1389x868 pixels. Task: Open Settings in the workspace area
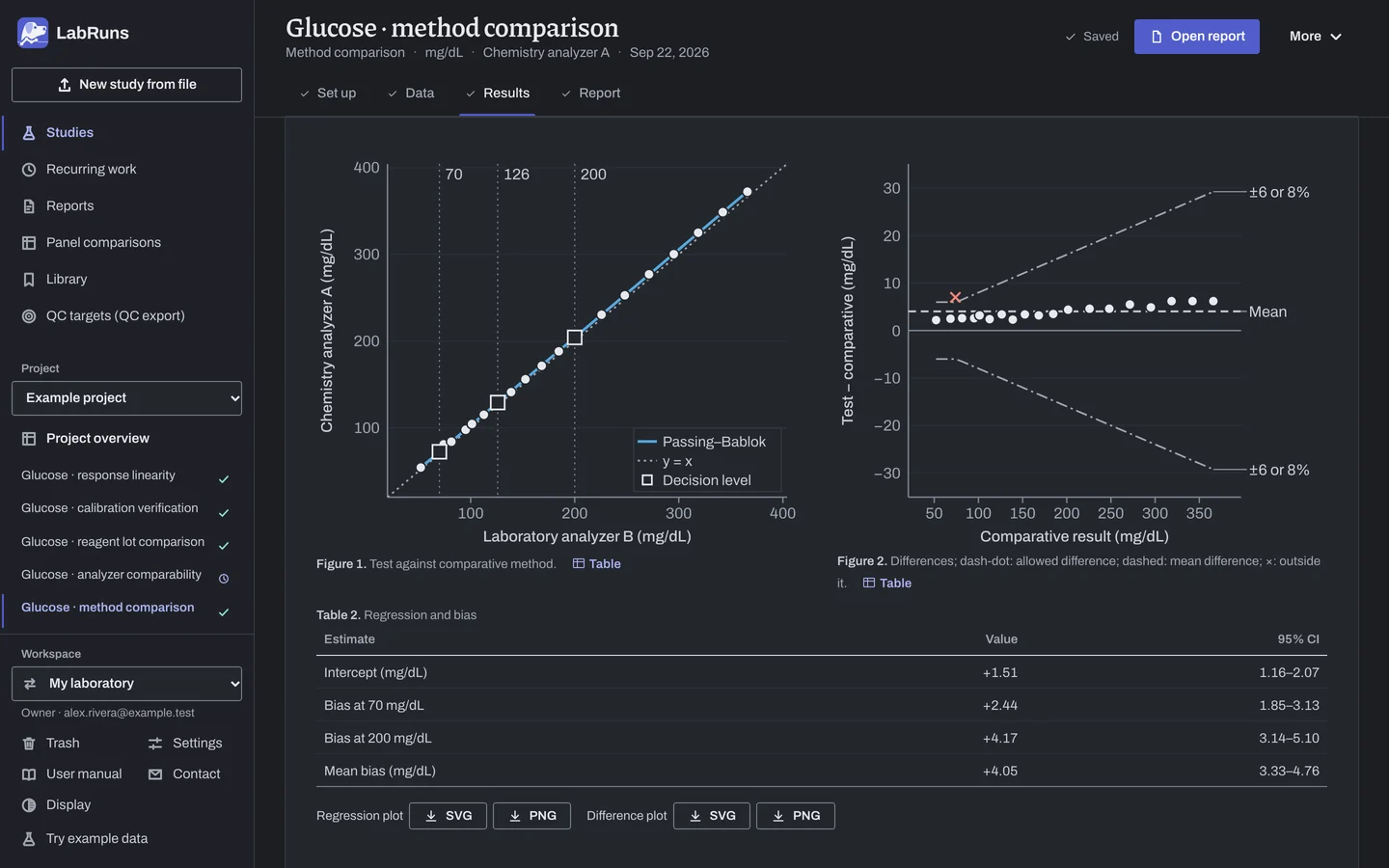[185, 743]
